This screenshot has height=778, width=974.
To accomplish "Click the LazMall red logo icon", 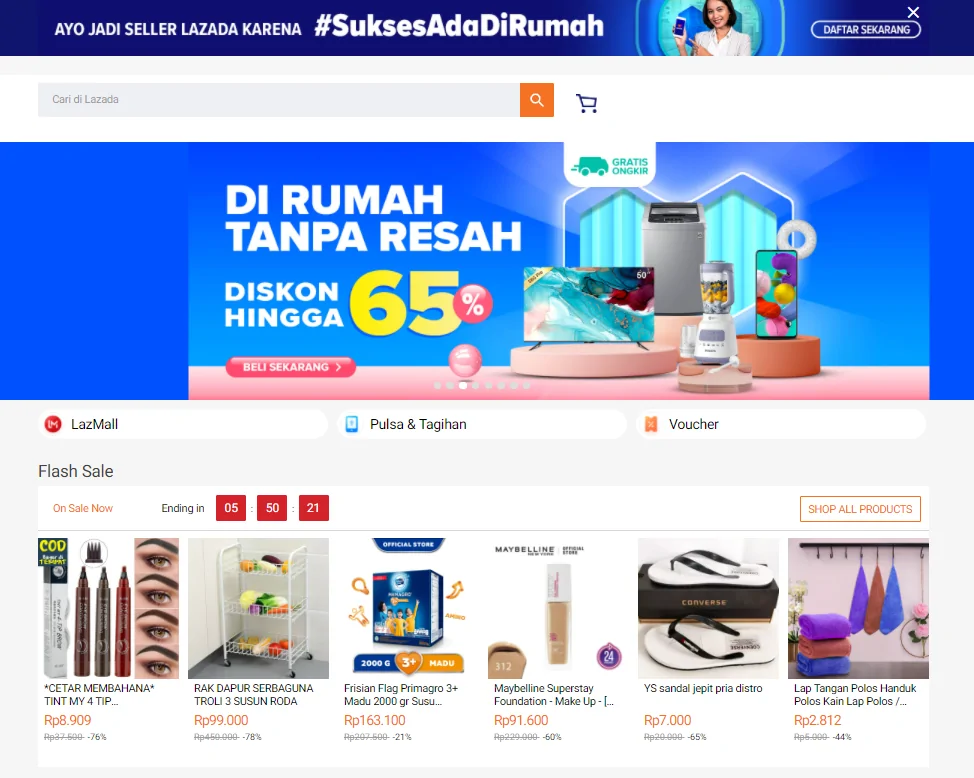I will pyautogui.click(x=53, y=424).
